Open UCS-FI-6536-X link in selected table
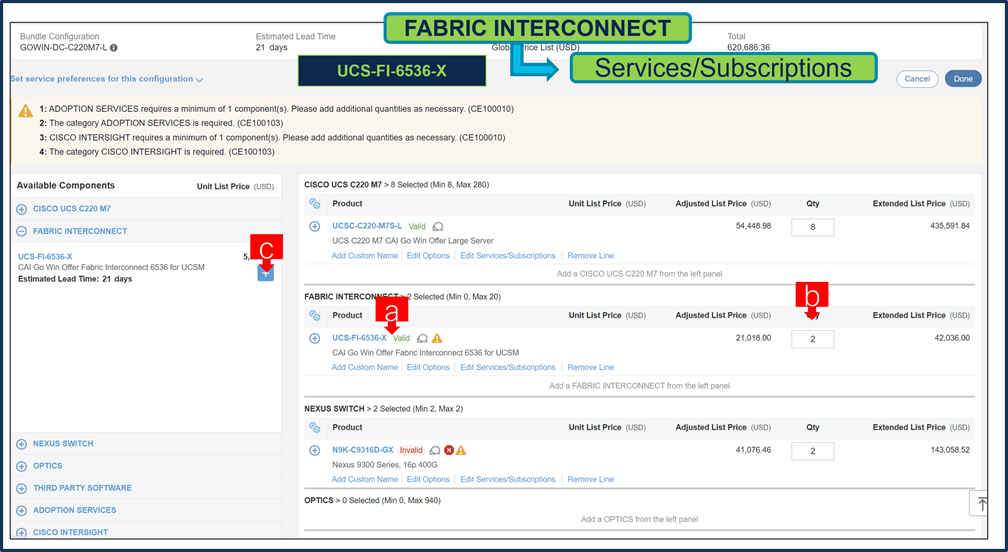This screenshot has height=552, width=1008. pyautogui.click(x=359, y=338)
